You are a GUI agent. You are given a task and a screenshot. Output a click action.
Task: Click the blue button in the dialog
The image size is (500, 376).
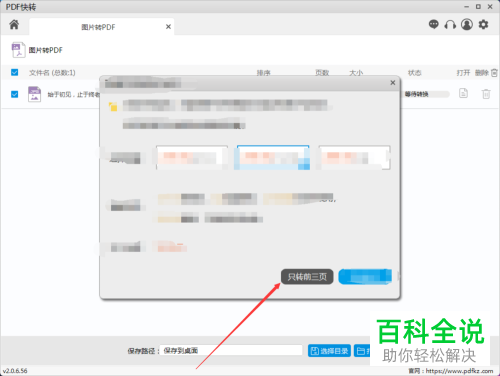[x=365, y=277]
